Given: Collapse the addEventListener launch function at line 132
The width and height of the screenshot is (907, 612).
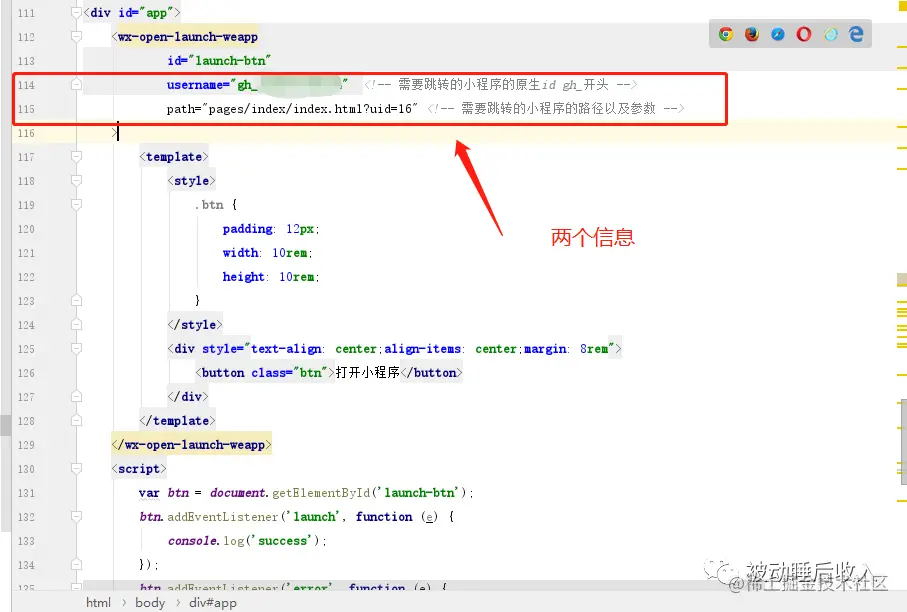Looking at the screenshot, I should point(76,517).
